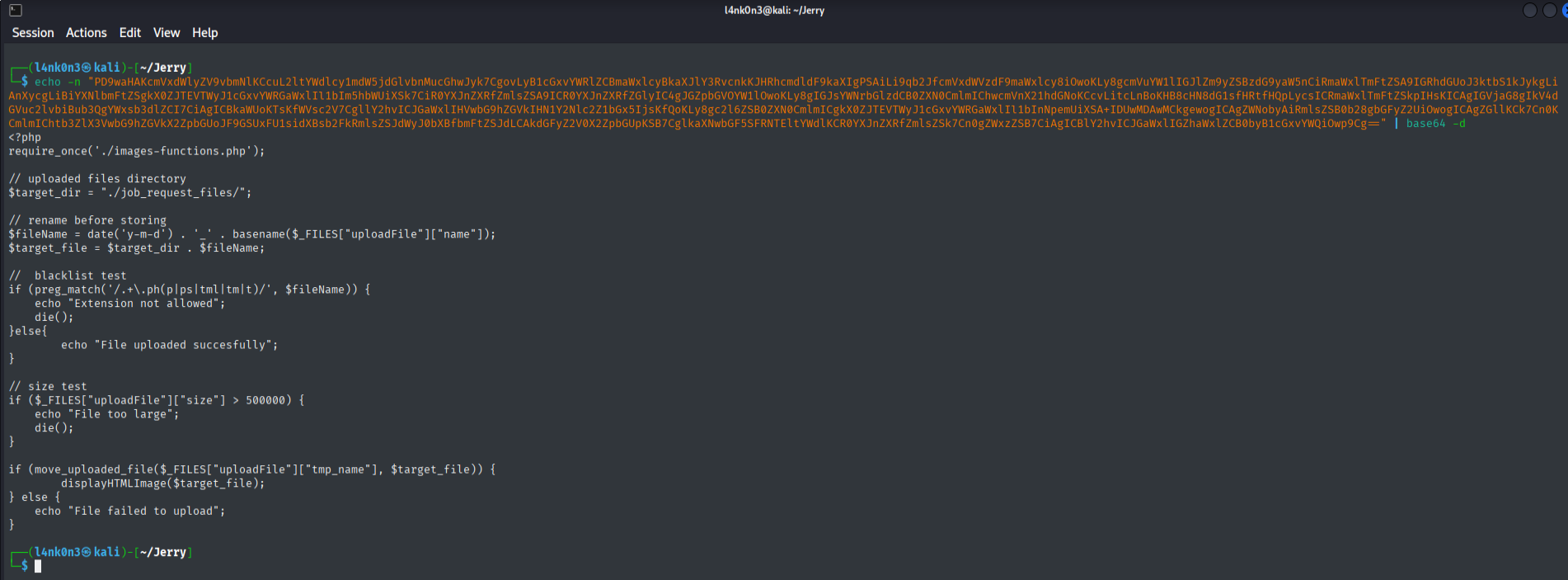
Task: Click the require_once images-functions.php line
Action: [137, 151]
